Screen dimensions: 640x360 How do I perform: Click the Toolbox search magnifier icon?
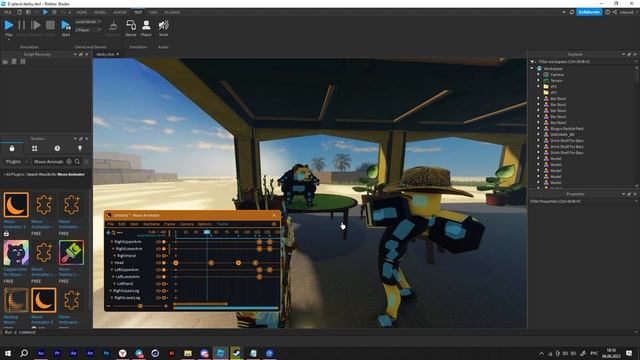pyautogui.click(x=77, y=162)
